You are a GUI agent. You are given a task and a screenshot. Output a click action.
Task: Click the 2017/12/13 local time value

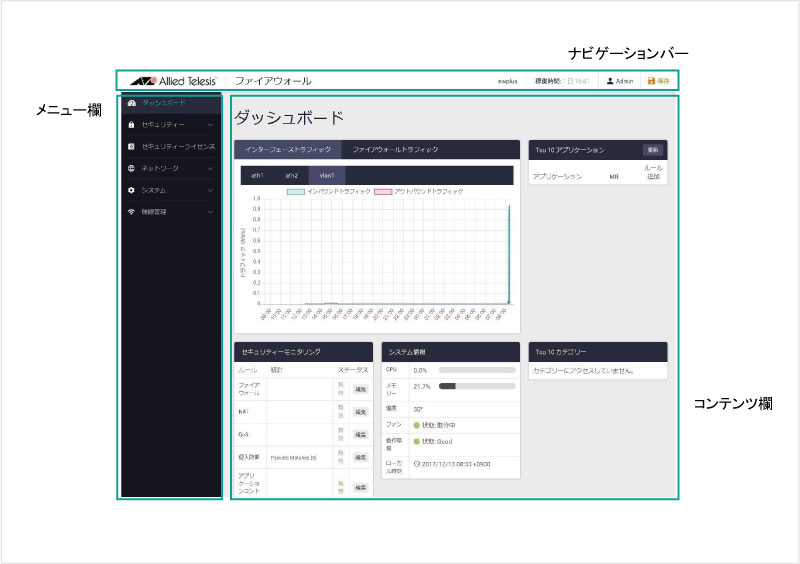tap(456, 464)
